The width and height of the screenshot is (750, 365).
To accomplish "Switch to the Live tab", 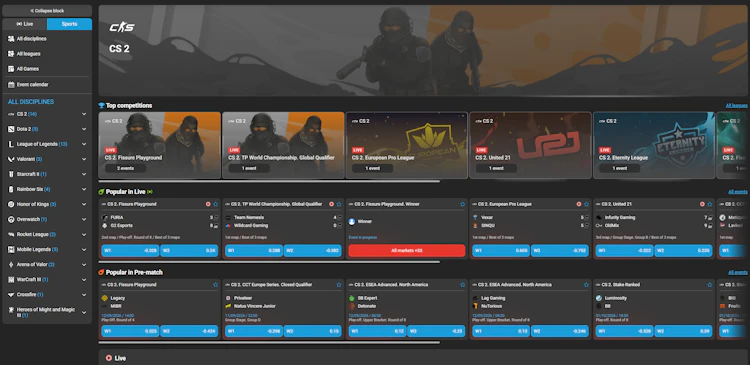I will [24, 24].
